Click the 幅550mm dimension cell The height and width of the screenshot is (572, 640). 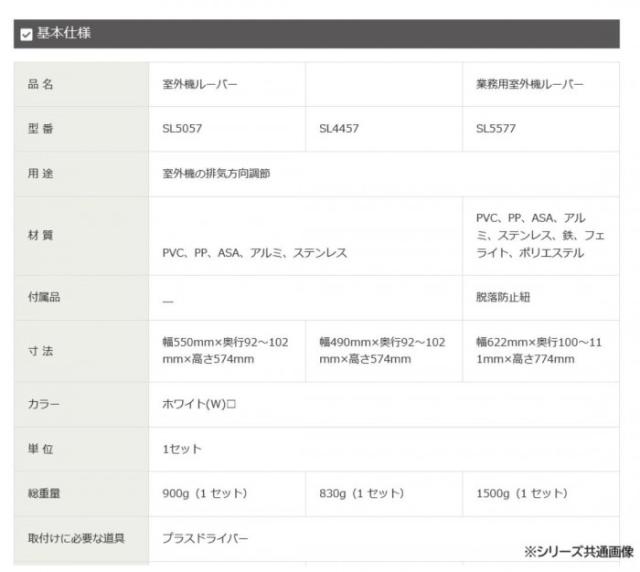click(225, 350)
